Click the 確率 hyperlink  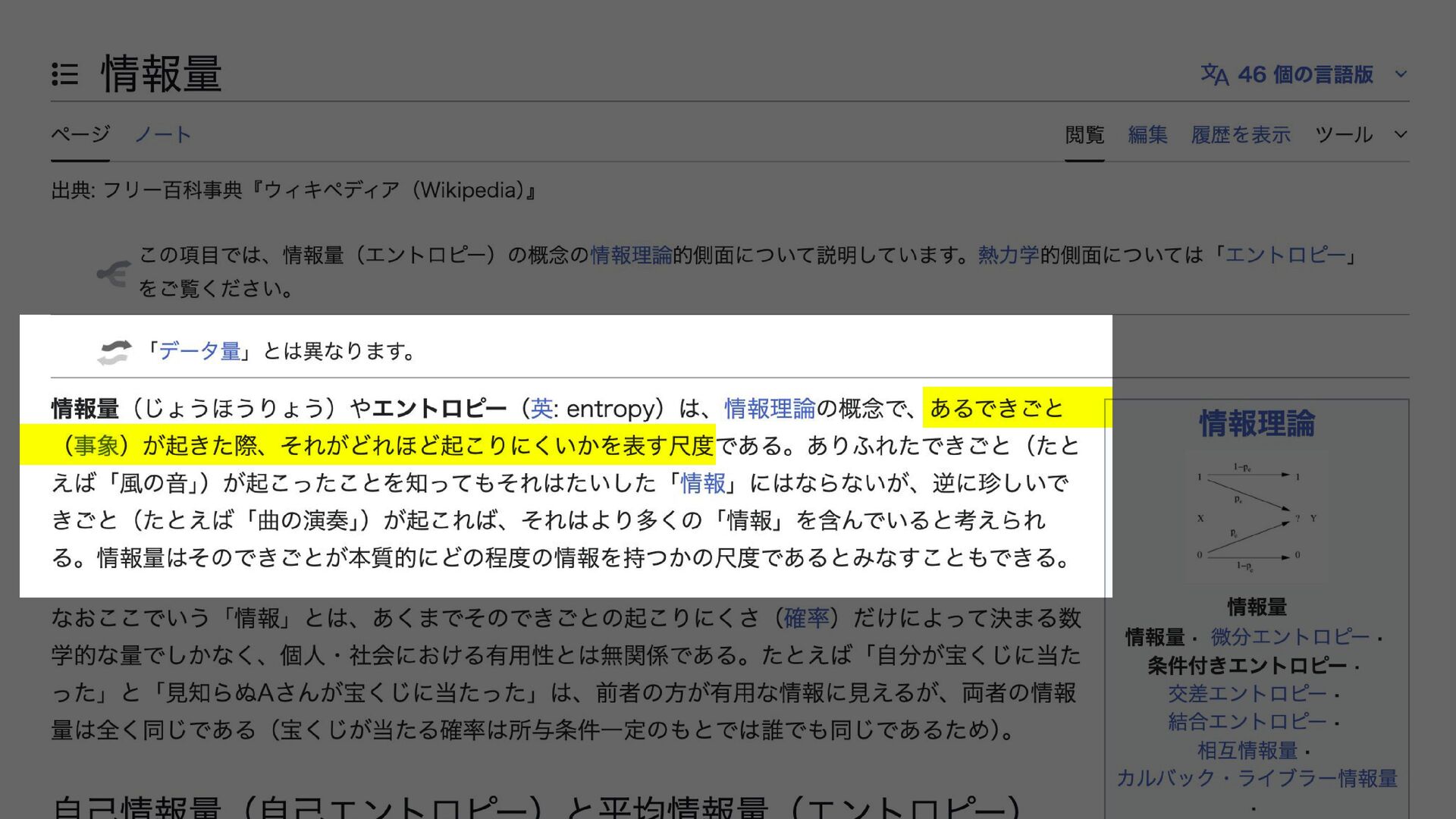click(806, 618)
